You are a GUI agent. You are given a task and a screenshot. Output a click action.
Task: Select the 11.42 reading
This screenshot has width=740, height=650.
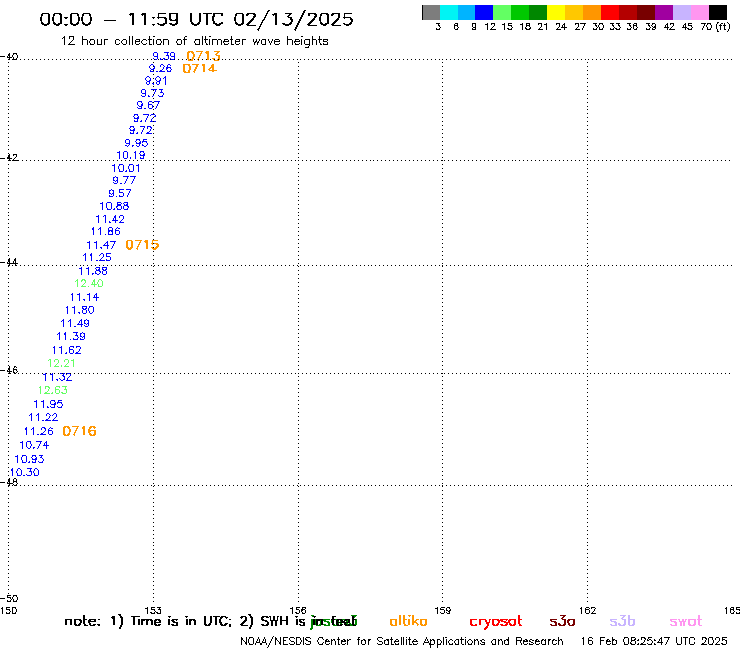pyautogui.click(x=110, y=219)
